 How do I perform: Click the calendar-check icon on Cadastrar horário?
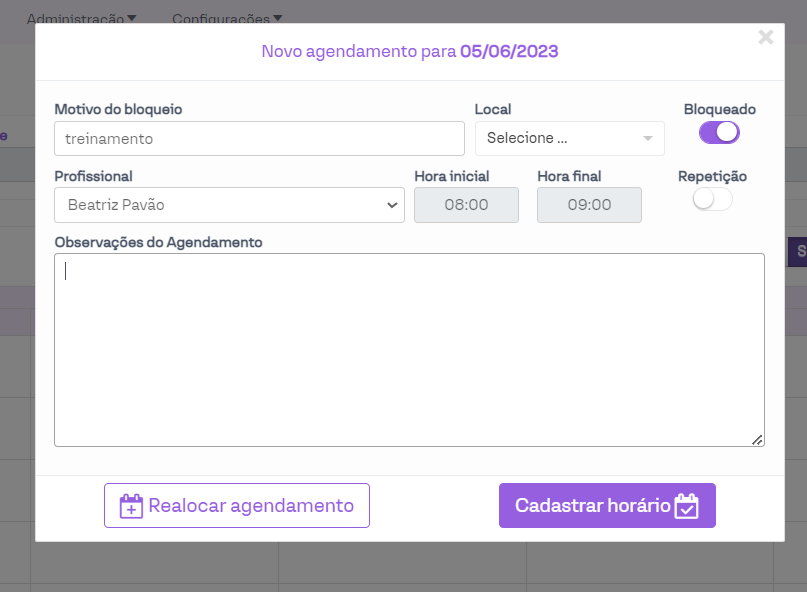(686, 506)
